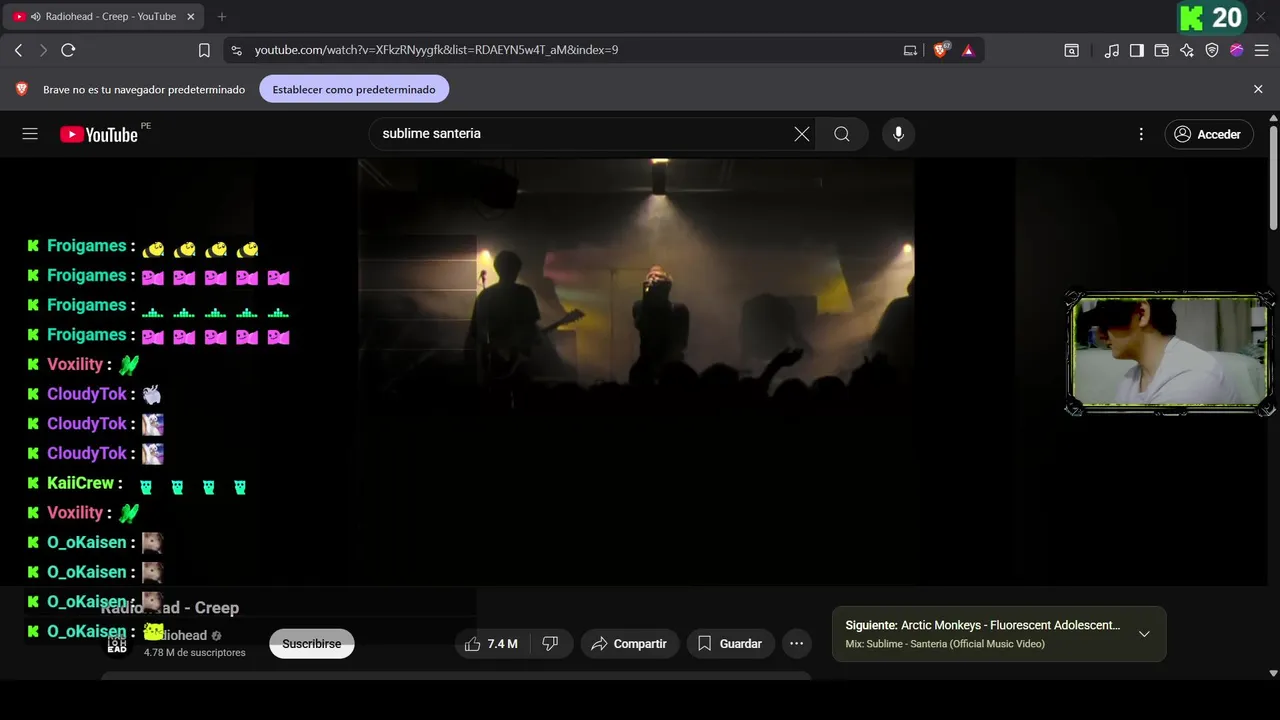Click the Radiohead concert video player
The width and height of the screenshot is (1280, 720).
coord(636,372)
